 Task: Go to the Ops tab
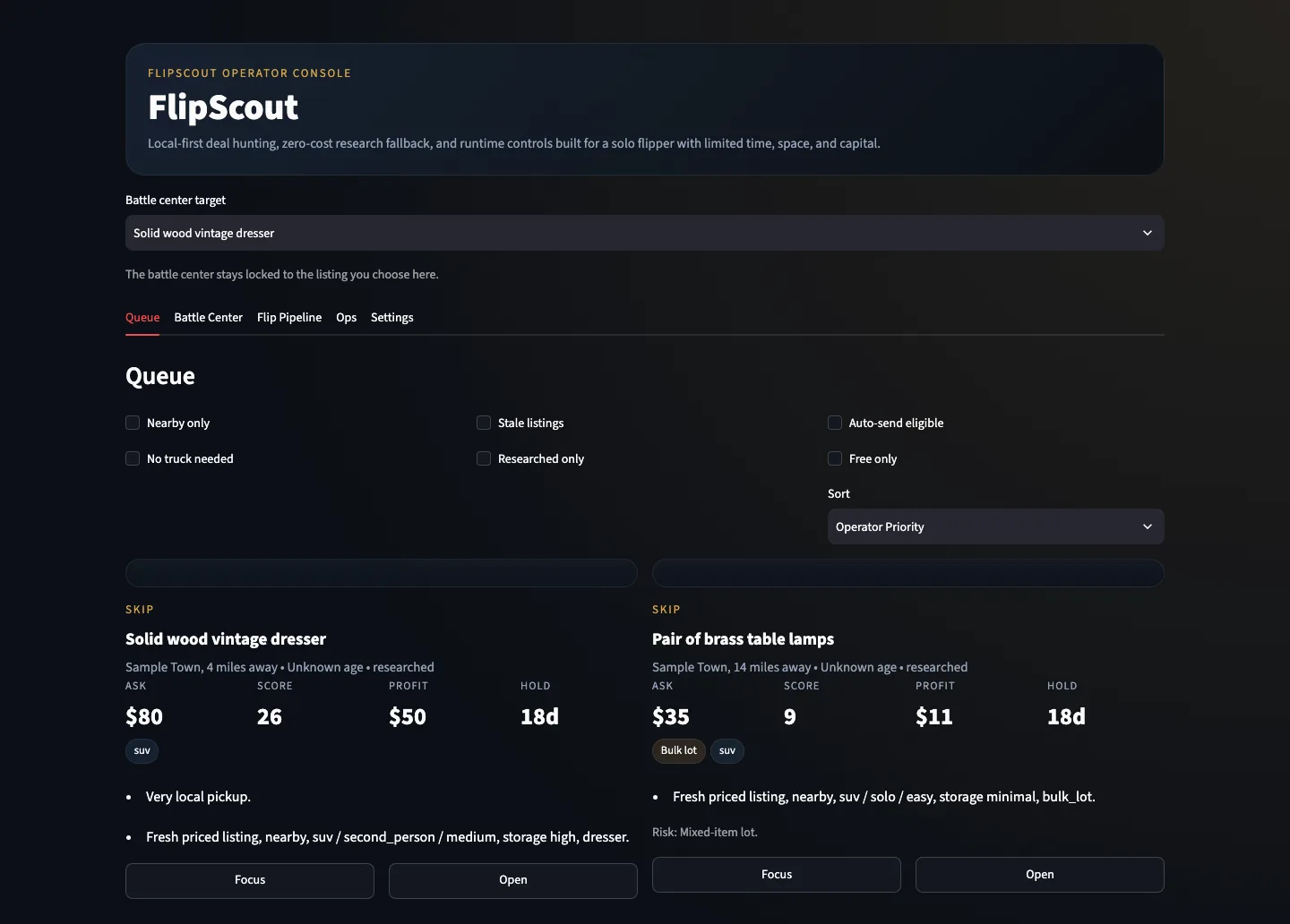[346, 317]
